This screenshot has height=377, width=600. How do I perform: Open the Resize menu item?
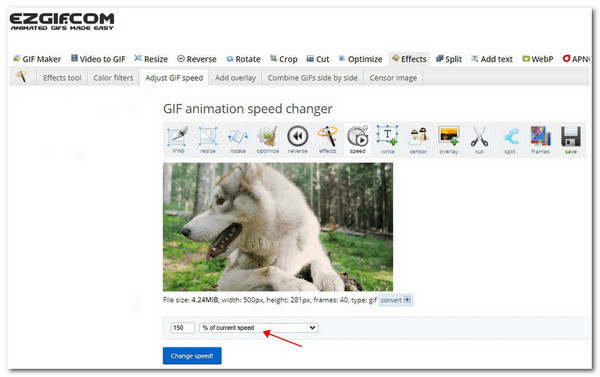click(x=151, y=59)
